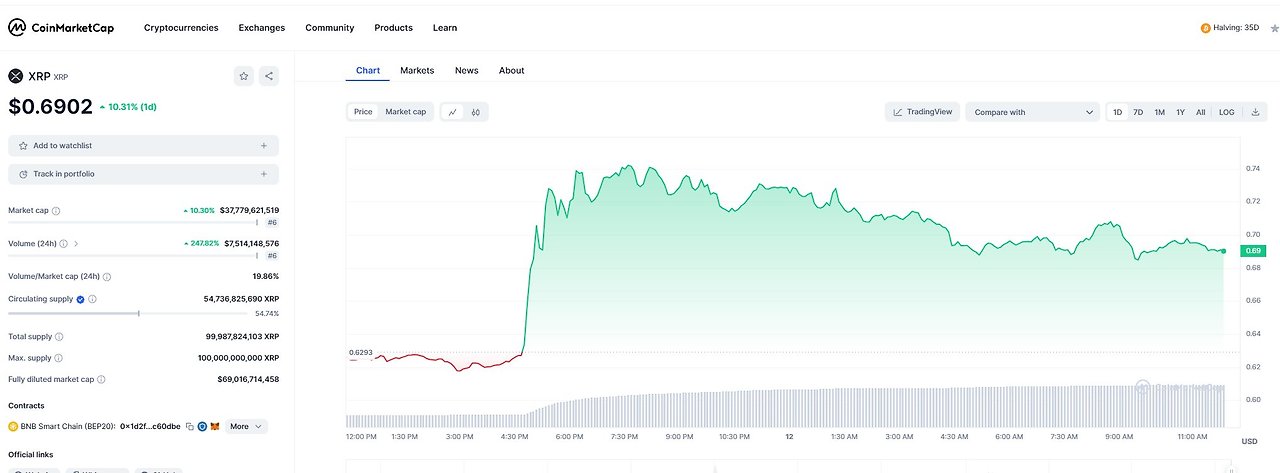Download the chart data
This screenshot has width=1280, height=473.
(1255, 112)
